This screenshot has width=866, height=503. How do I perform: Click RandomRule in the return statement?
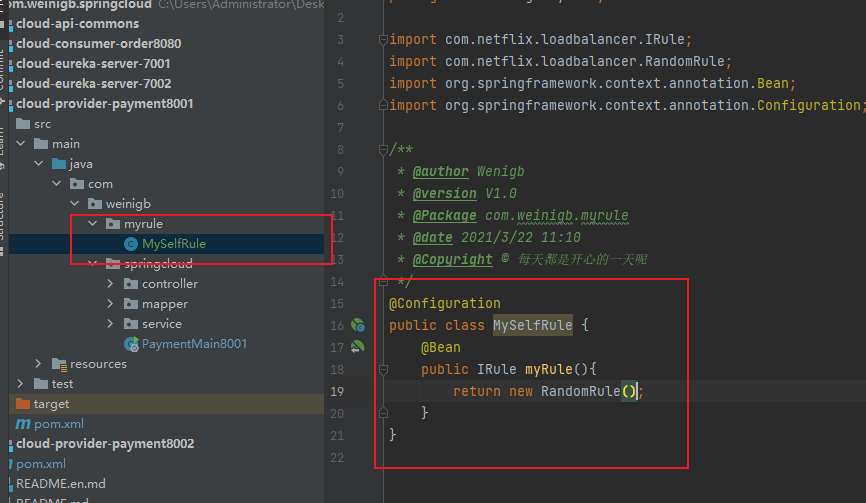point(580,391)
